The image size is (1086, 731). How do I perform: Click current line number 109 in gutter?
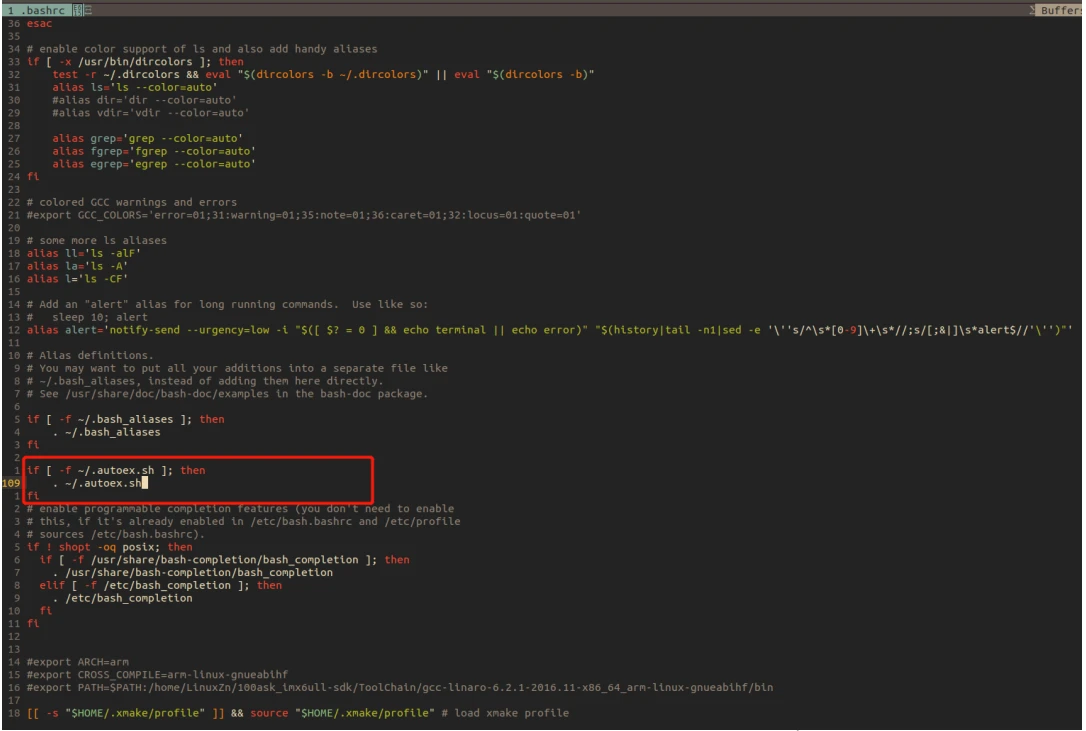coord(11,484)
